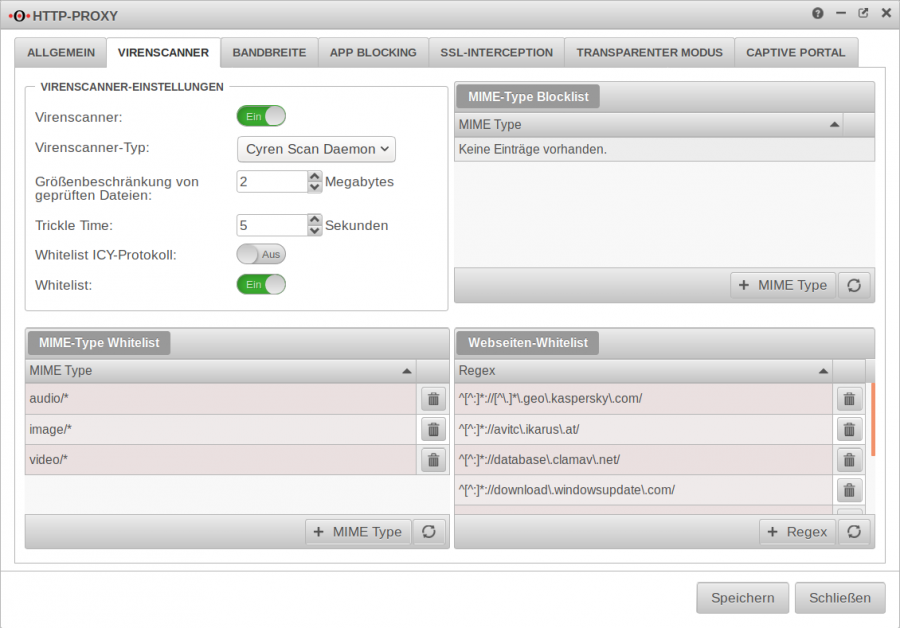Delete the audio/* MIME type entry
This screenshot has width=900, height=628.
pyautogui.click(x=433, y=398)
